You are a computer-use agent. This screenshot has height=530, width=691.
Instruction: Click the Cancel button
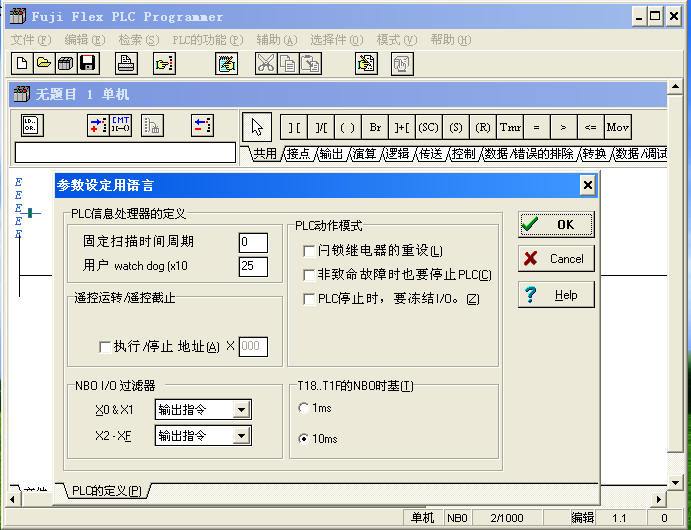(556, 259)
